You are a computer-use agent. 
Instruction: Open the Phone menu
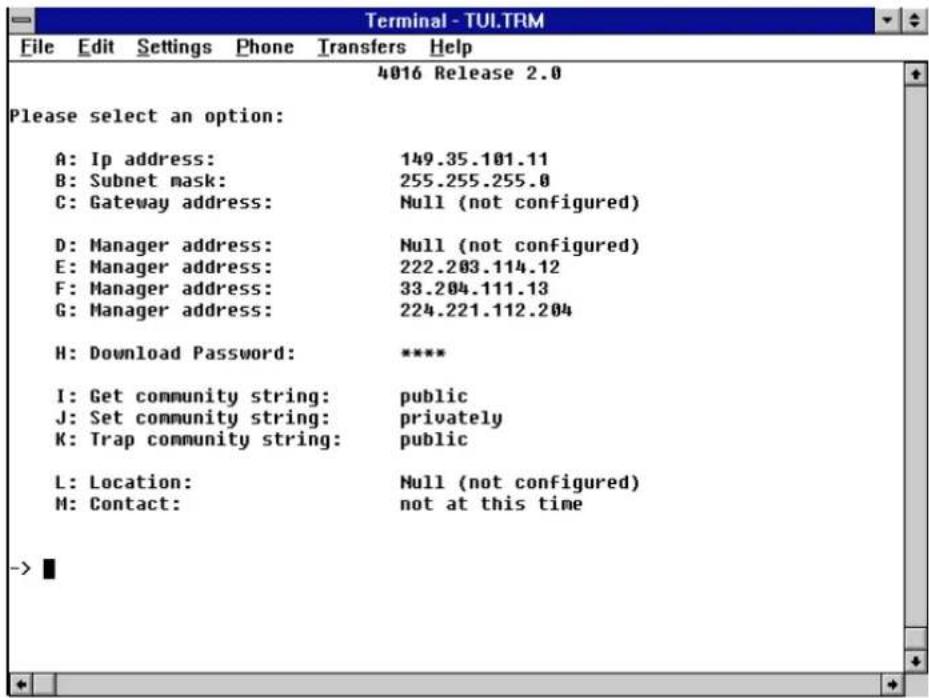click(264, 47)
